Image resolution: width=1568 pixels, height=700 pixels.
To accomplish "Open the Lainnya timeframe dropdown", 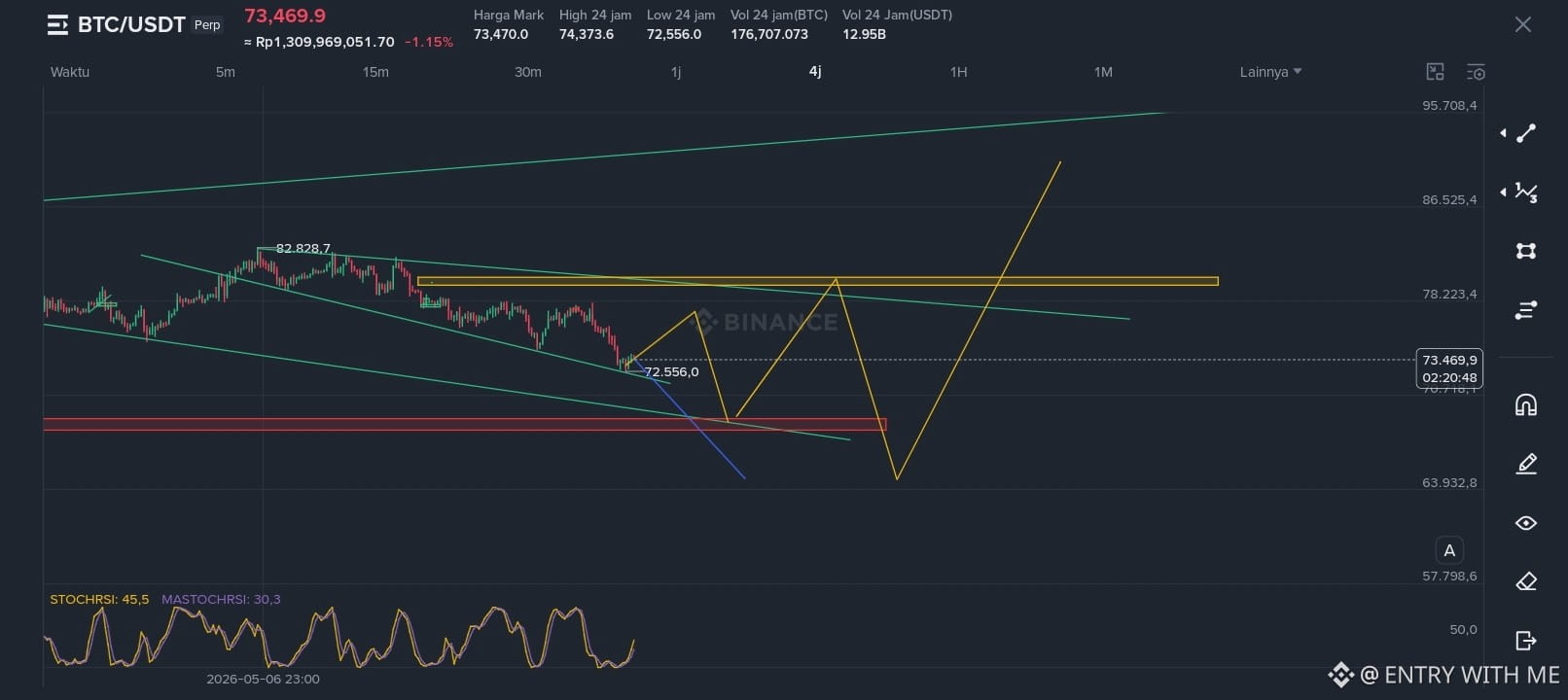I will [x=1270, y=72].
